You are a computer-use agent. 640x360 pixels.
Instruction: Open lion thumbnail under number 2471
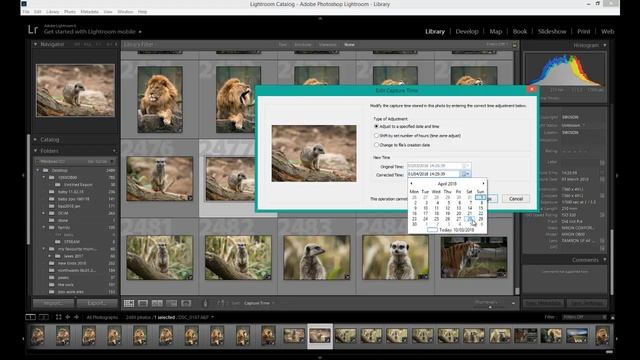pyautogui.click(x=160, y=99)
